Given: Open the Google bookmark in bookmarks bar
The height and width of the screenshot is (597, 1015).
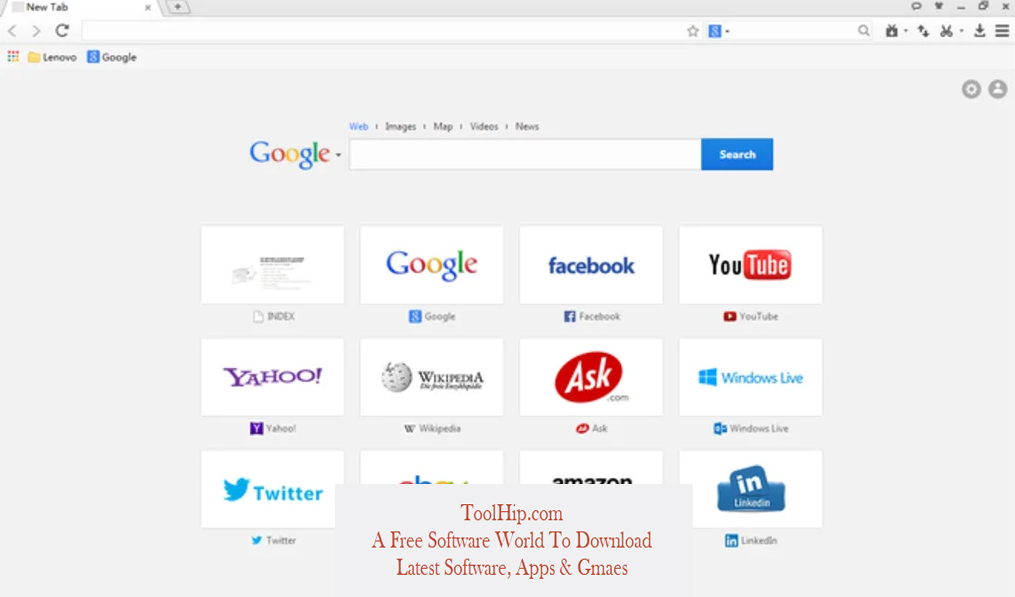Looking at the screenshot, I should coord(112,57).
